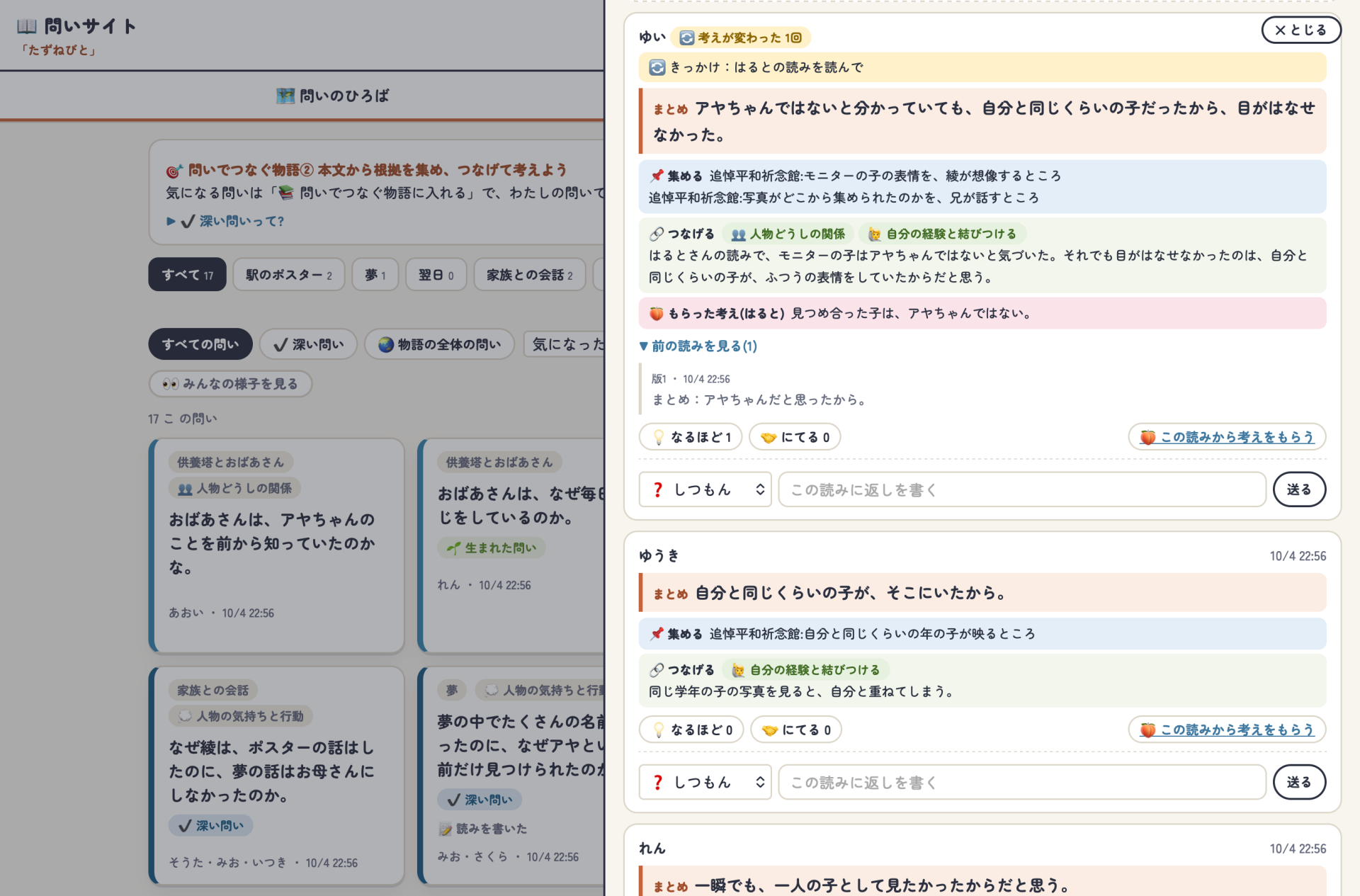
Task: Click the lightbulb icon in なるほど 1
Action: click(x=659, y=437)
